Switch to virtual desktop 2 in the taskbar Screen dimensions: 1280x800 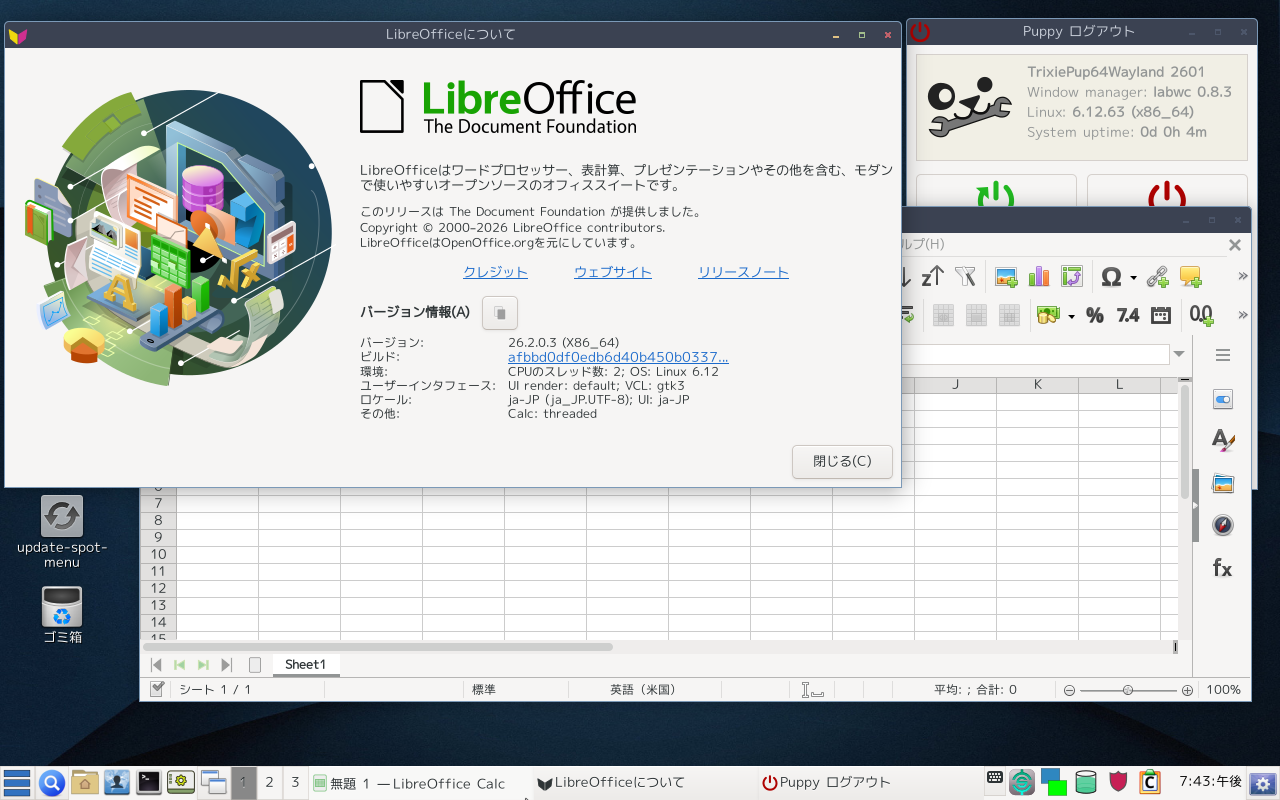[269, 783]
